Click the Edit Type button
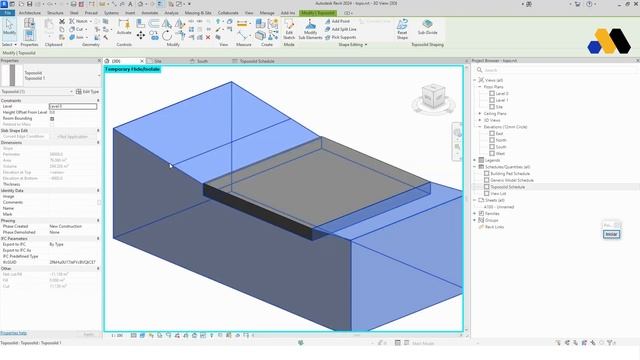 pos(87,92)
